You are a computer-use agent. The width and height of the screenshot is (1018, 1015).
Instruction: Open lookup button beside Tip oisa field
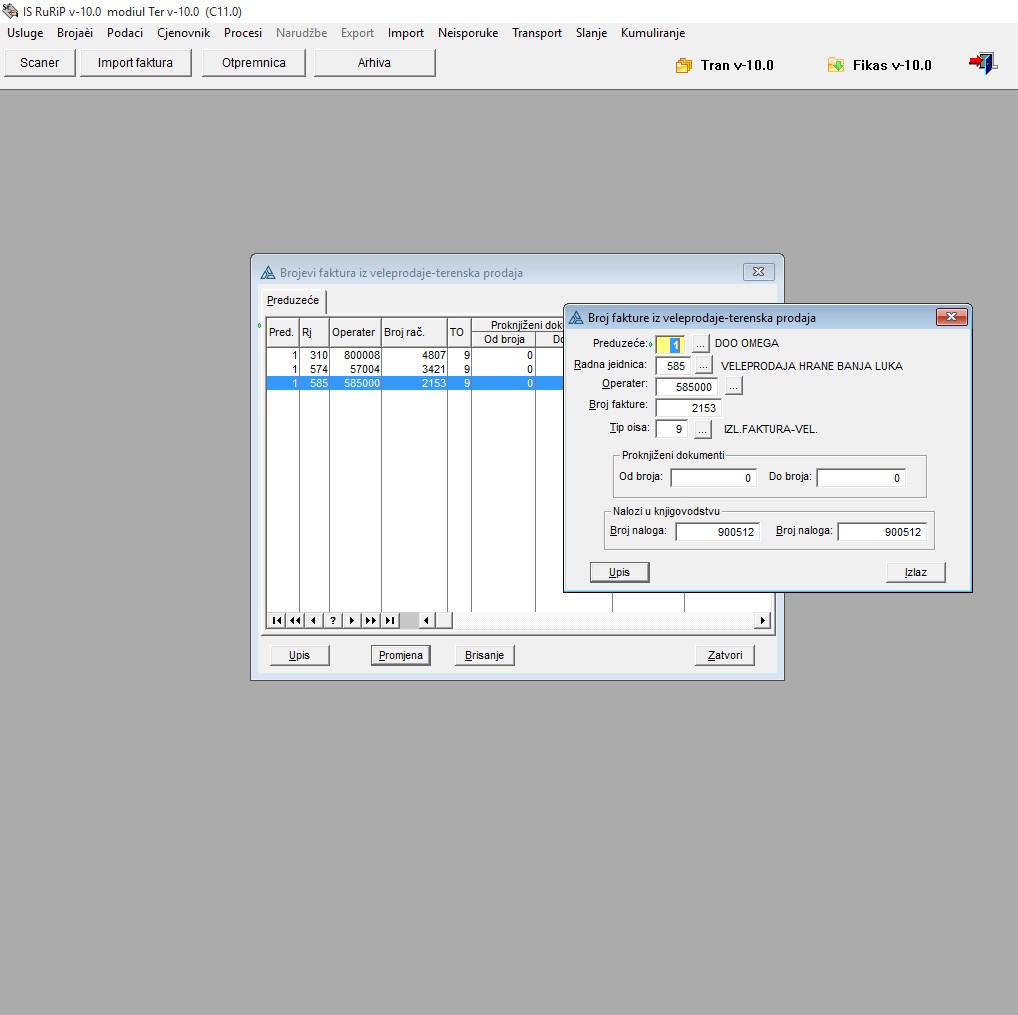click(702, 429)
